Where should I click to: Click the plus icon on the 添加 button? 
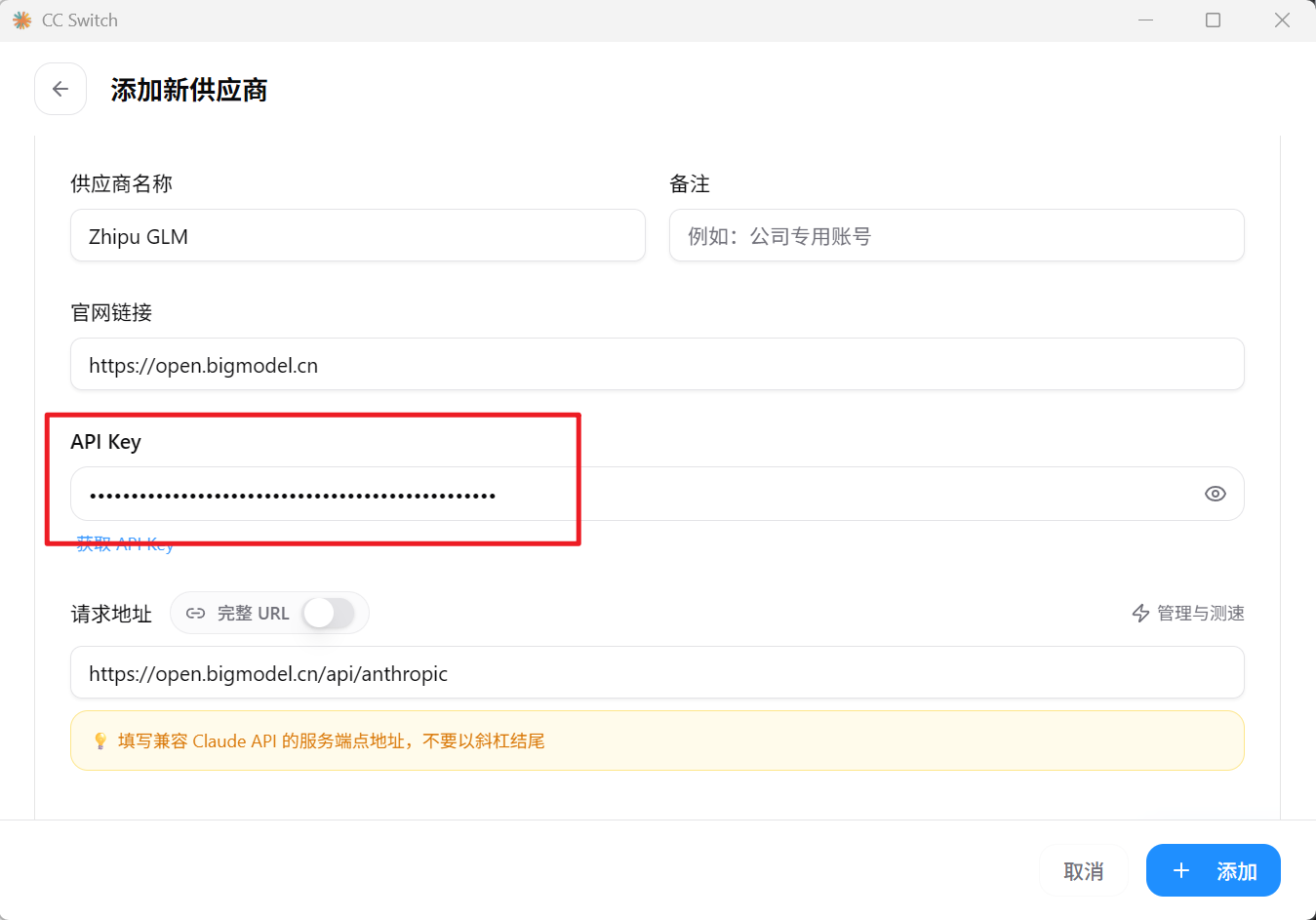pyautogui.click(x=1180, y=870)
